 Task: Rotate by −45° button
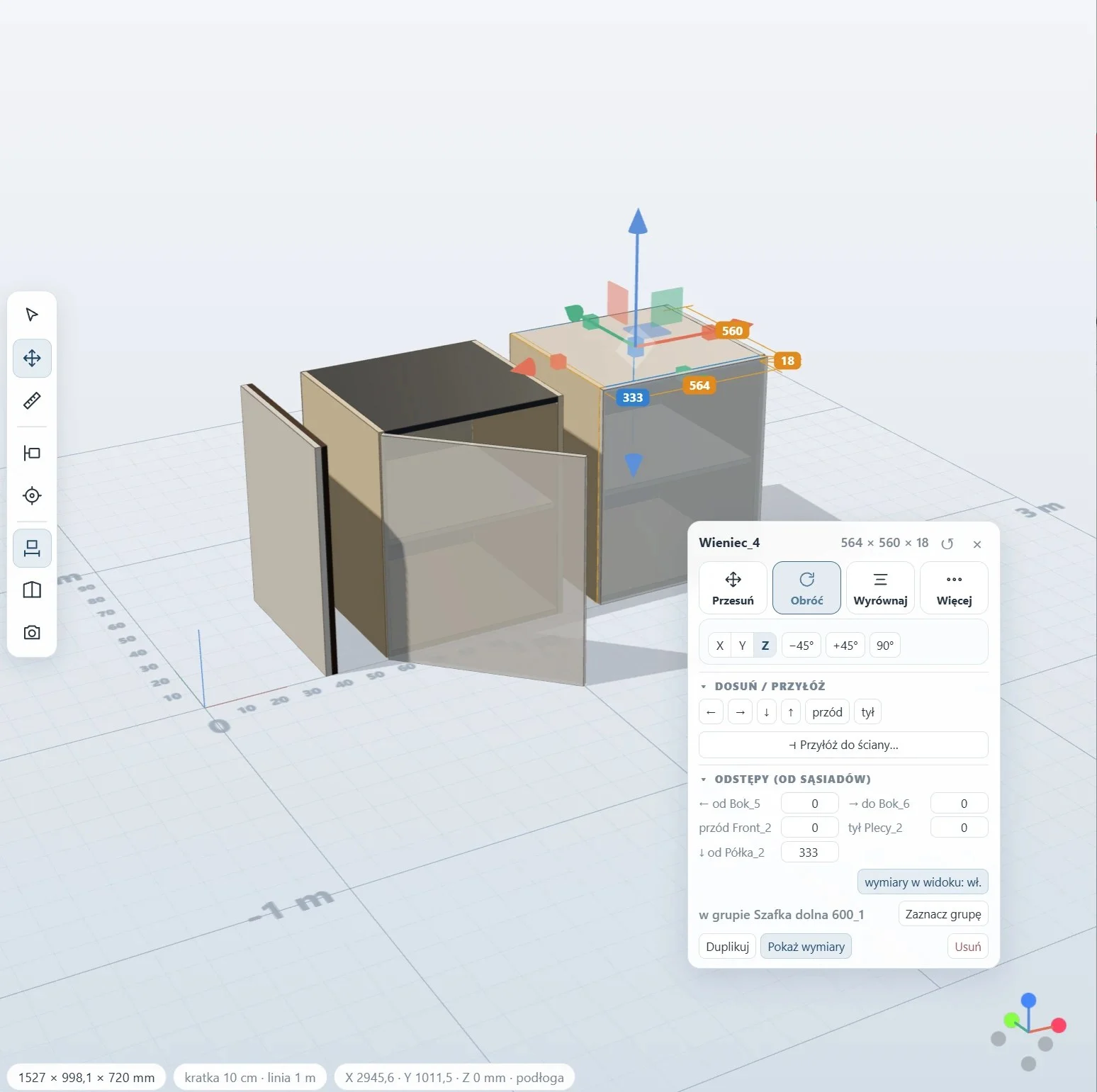click(801, 646)
